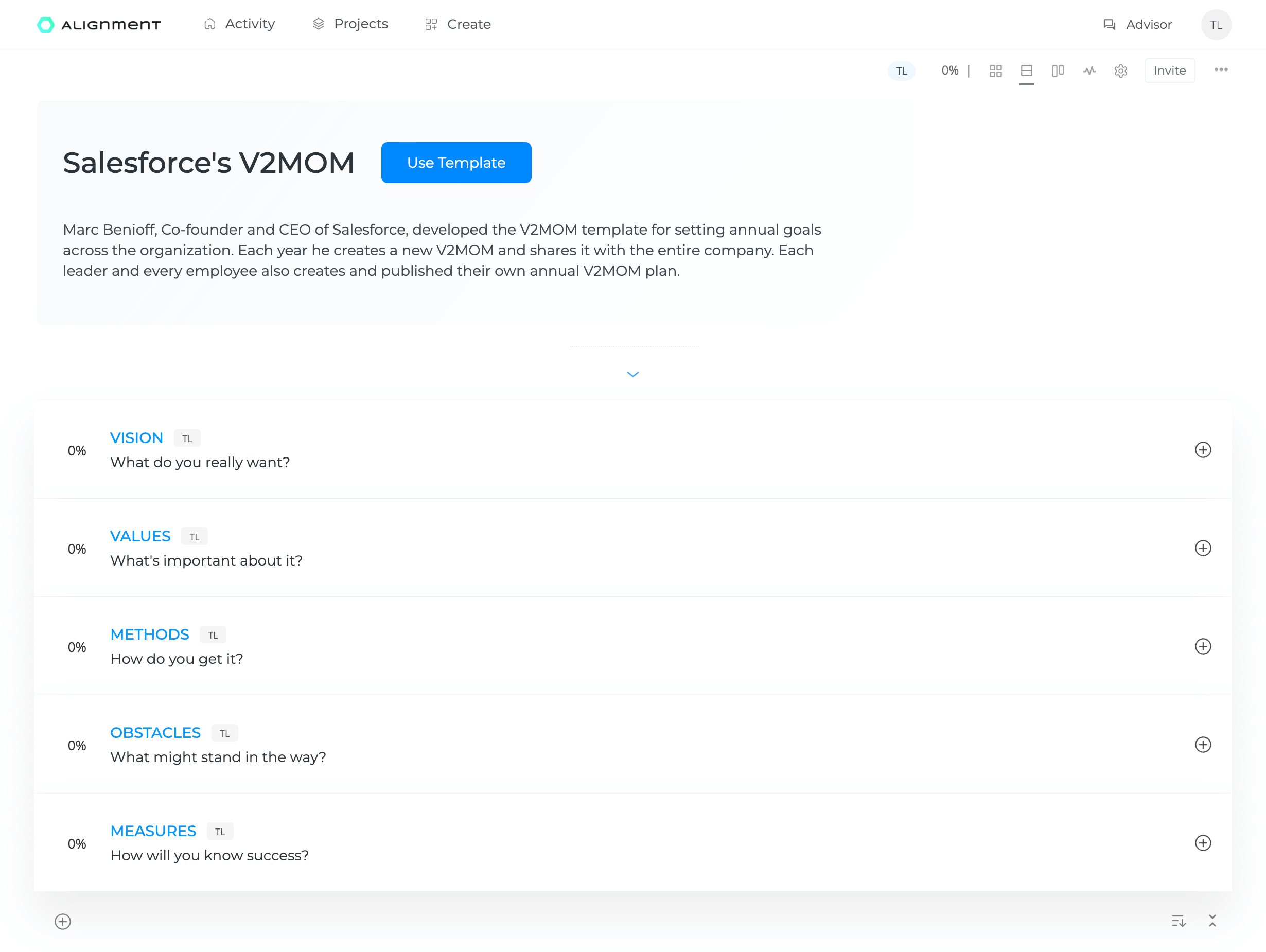Viewport: 1266px width, 952px height.
Task: Click 'What might stand in the way?' text
Action: coord(218,757)
